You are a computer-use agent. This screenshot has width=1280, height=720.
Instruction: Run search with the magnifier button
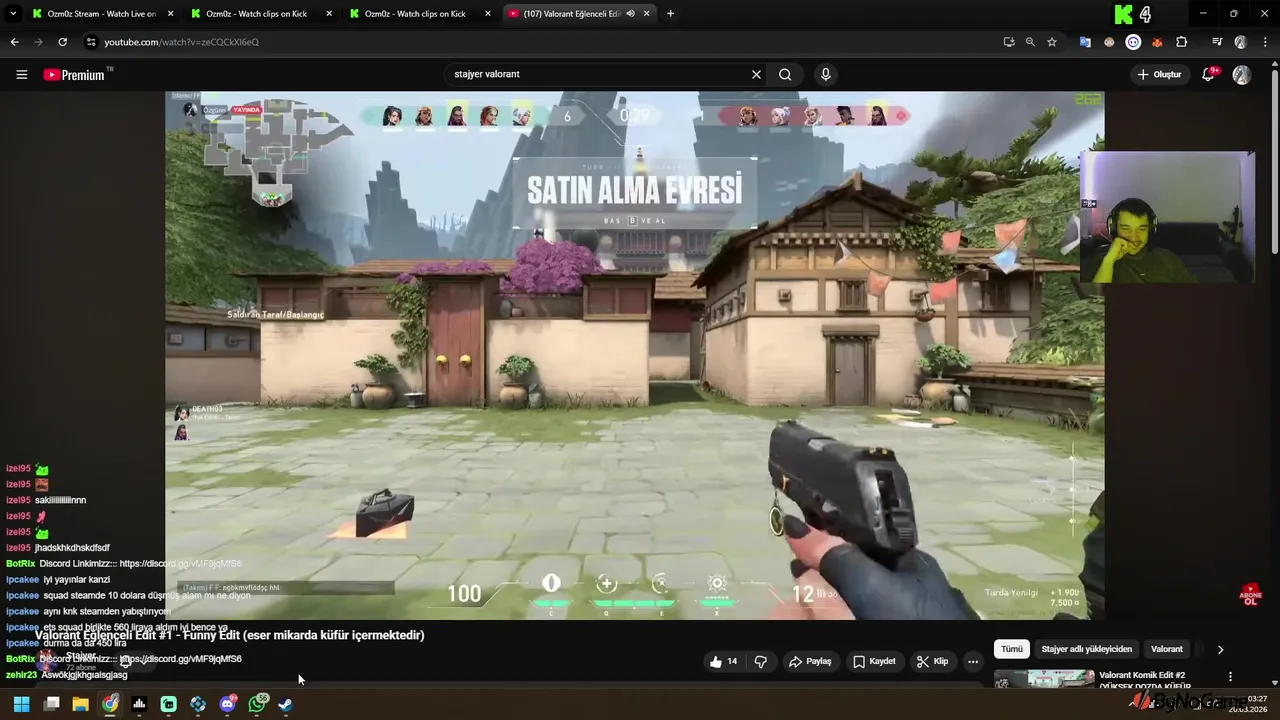[785, 74]
